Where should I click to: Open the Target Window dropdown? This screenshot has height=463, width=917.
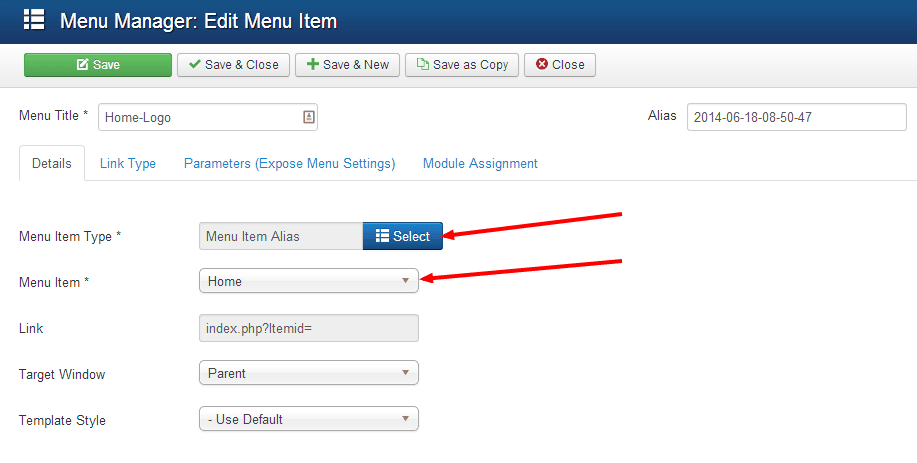pos(308,374)
